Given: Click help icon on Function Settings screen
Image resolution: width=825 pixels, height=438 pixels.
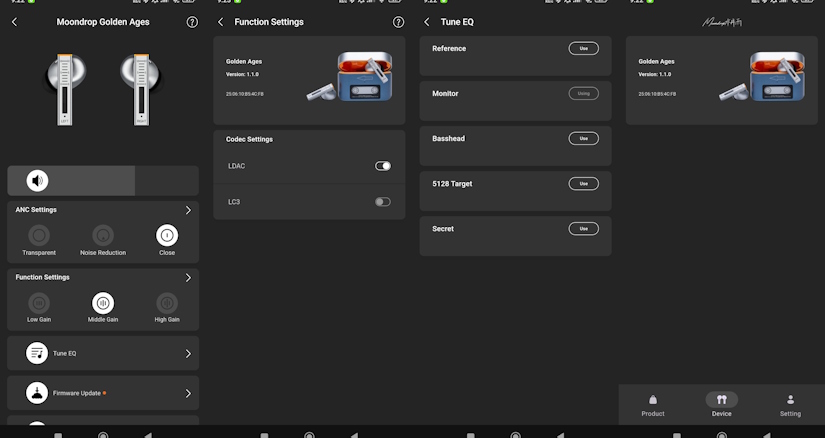Looking at the screenshot, I should pyautogui.click(x=398, y=22).
